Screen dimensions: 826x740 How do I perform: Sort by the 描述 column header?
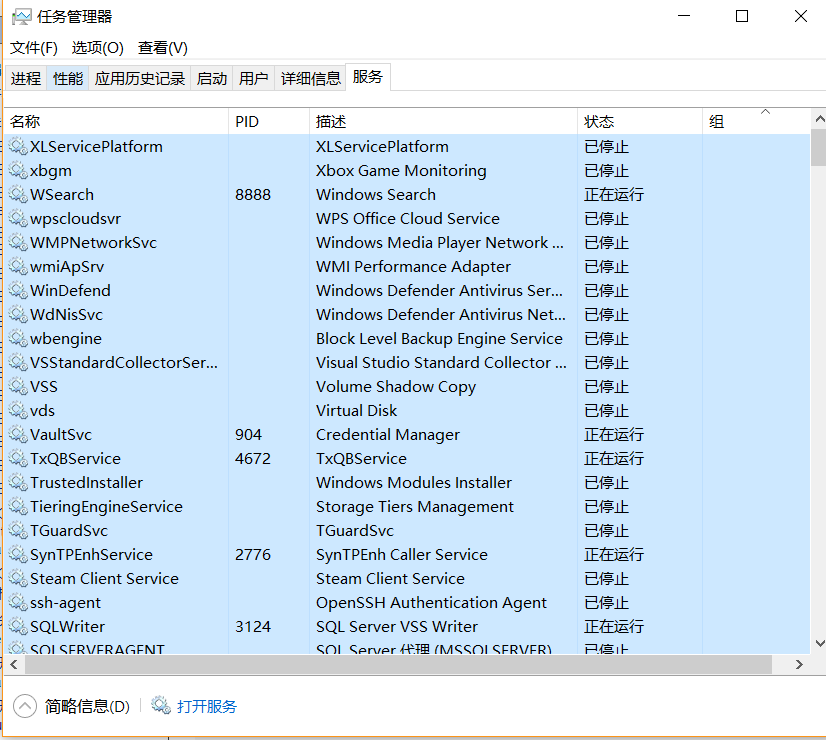pyautogui.click(x=443, y=122)
